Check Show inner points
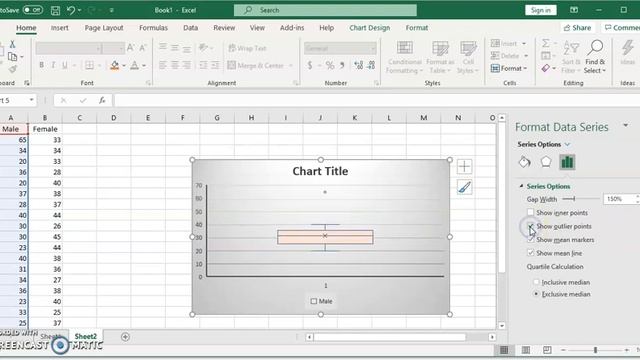Viewport: 640px width, 360px height. click(530, 212)
